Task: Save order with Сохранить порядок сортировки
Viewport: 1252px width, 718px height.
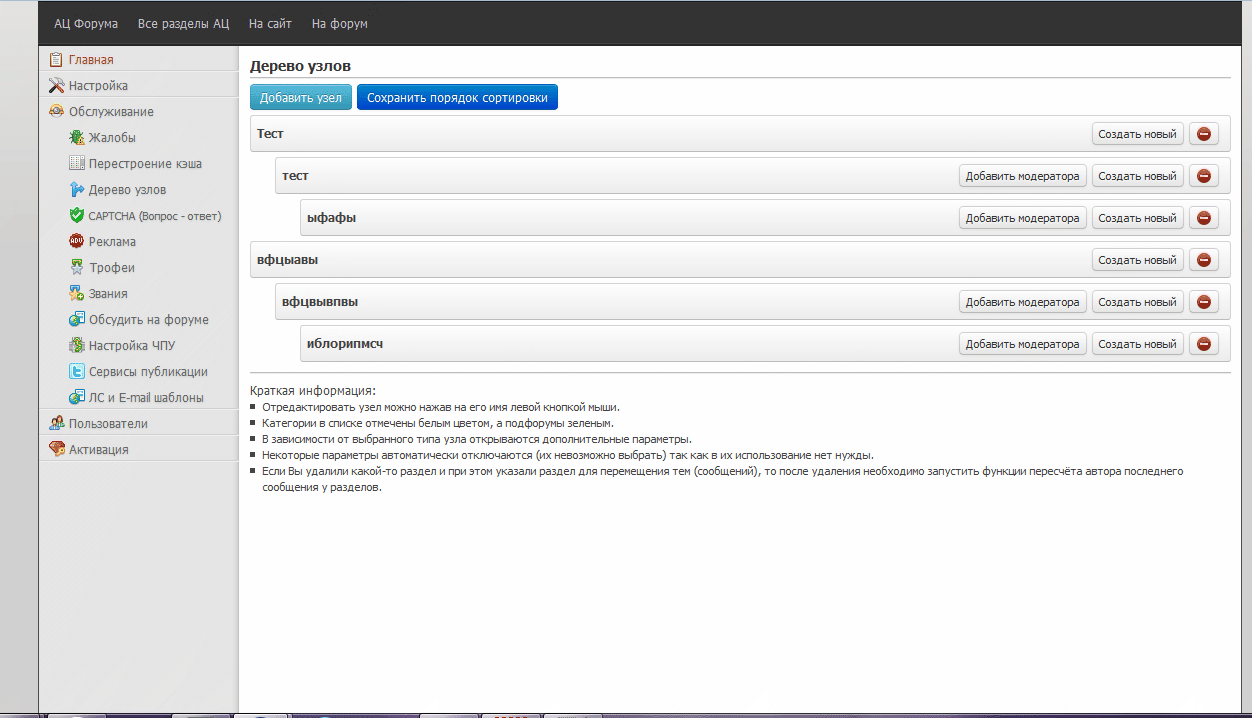Action: point(457,98)
